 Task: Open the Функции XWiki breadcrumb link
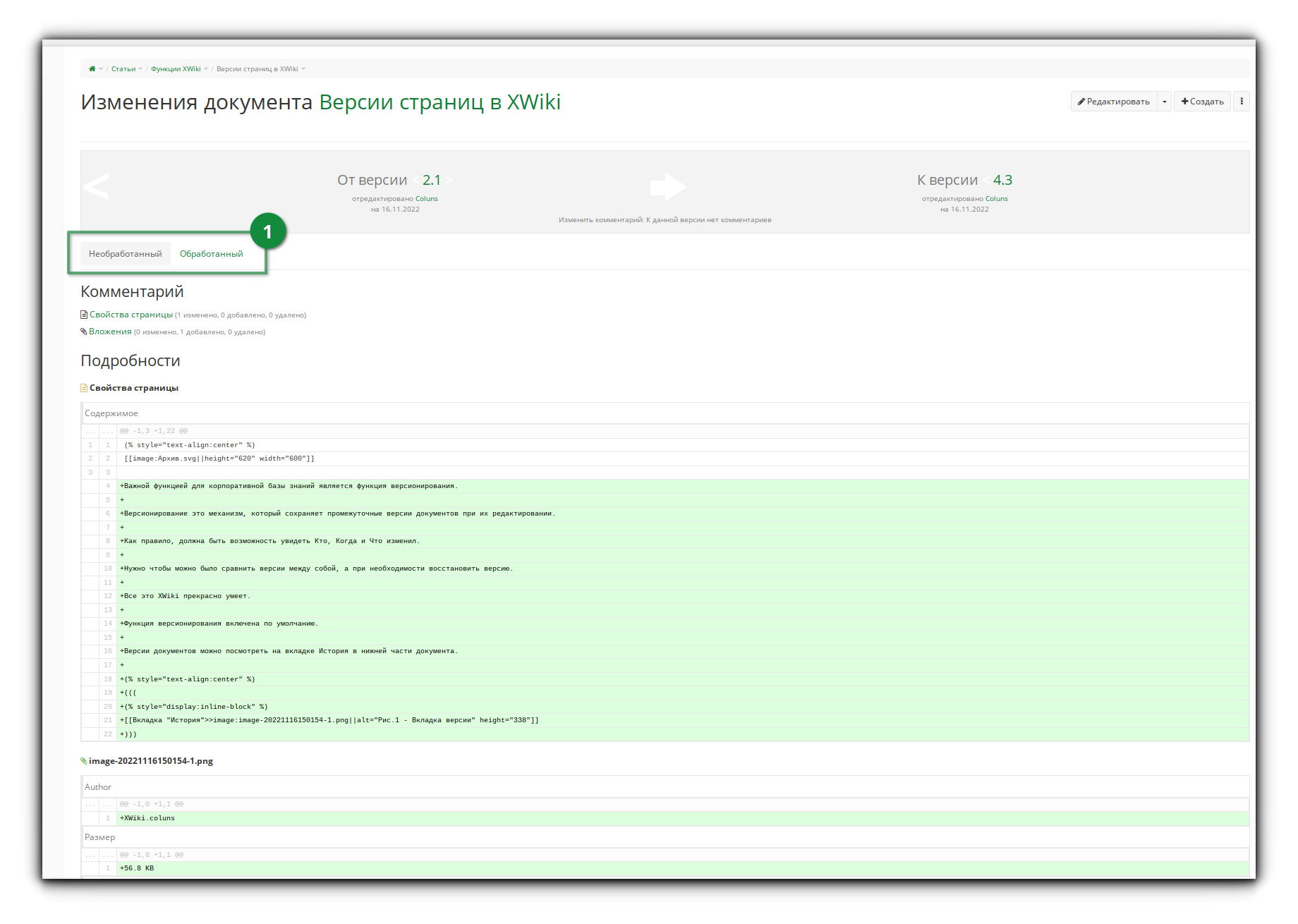pyautogui.click(x=176, y=69)
